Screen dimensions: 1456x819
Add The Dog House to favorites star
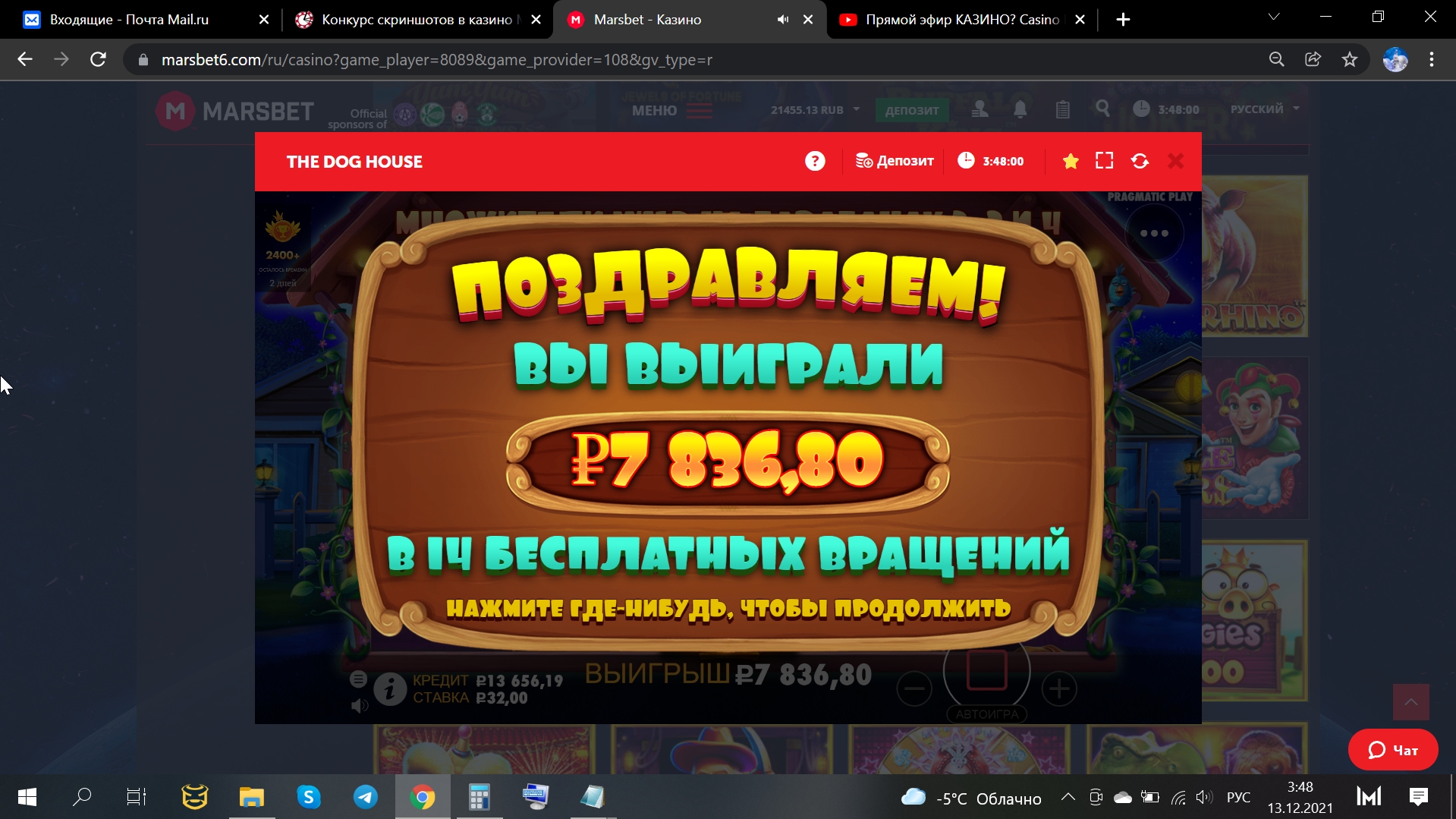pos(1071,161)
